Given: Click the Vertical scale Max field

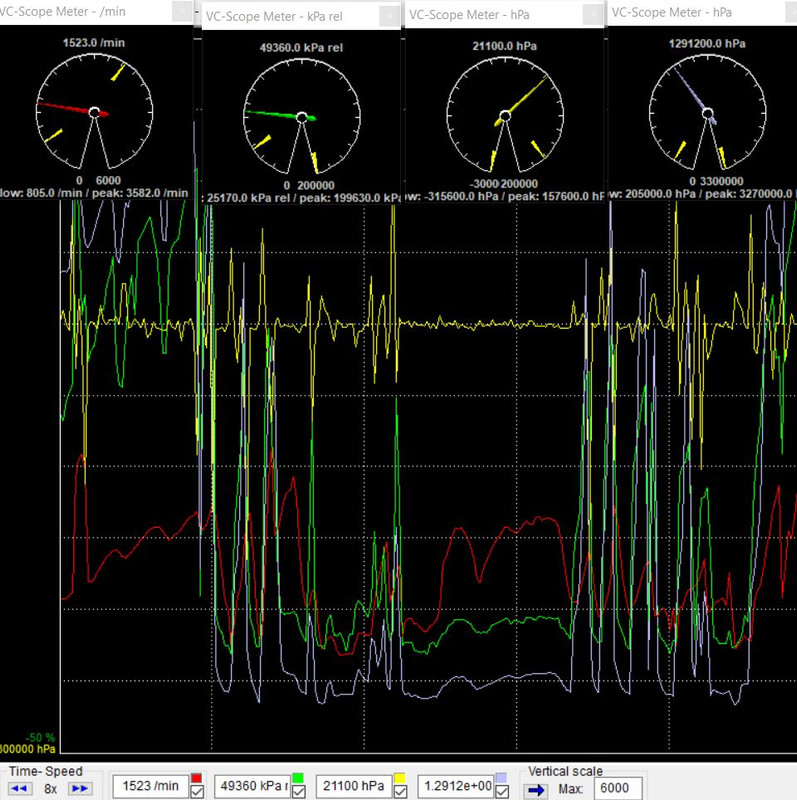Looking at the screenshot, I should 617,788.
